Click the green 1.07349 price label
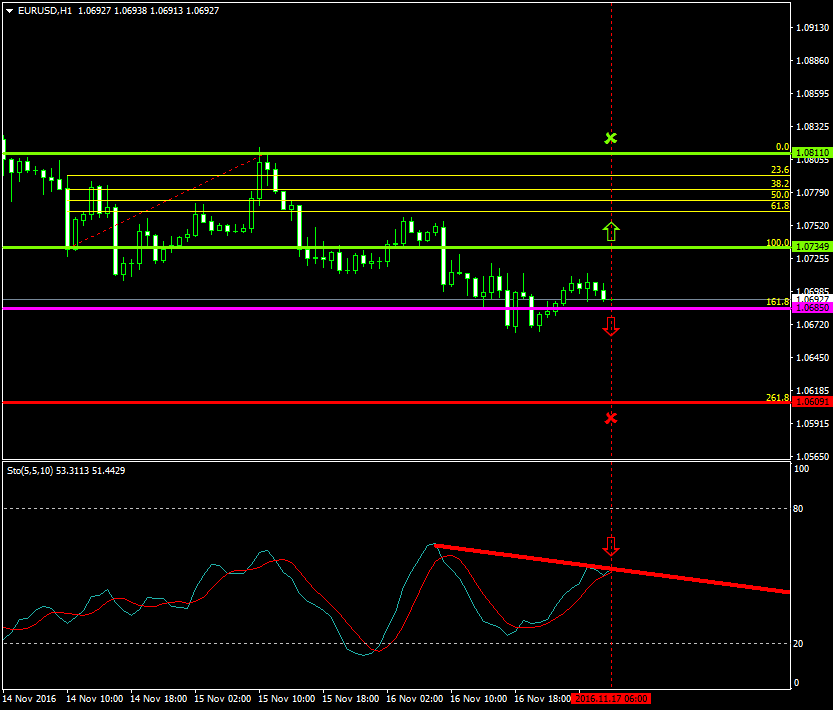The image size is (833, 710). [811, 247]
